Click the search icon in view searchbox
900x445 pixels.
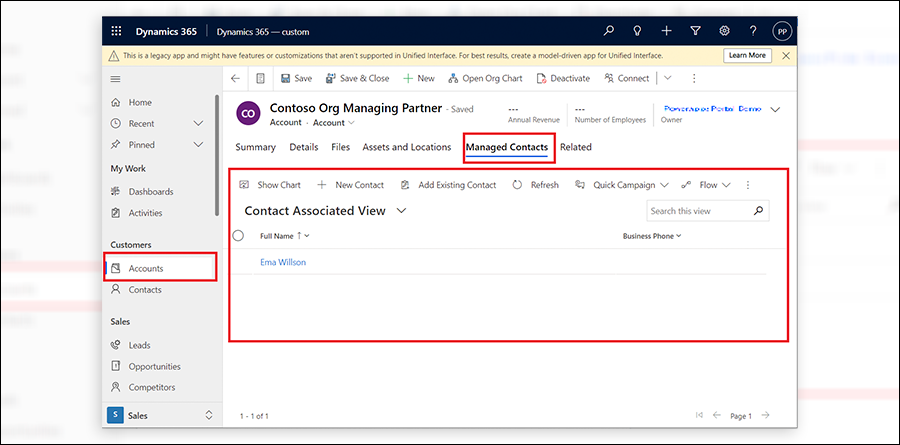[758, 211]
